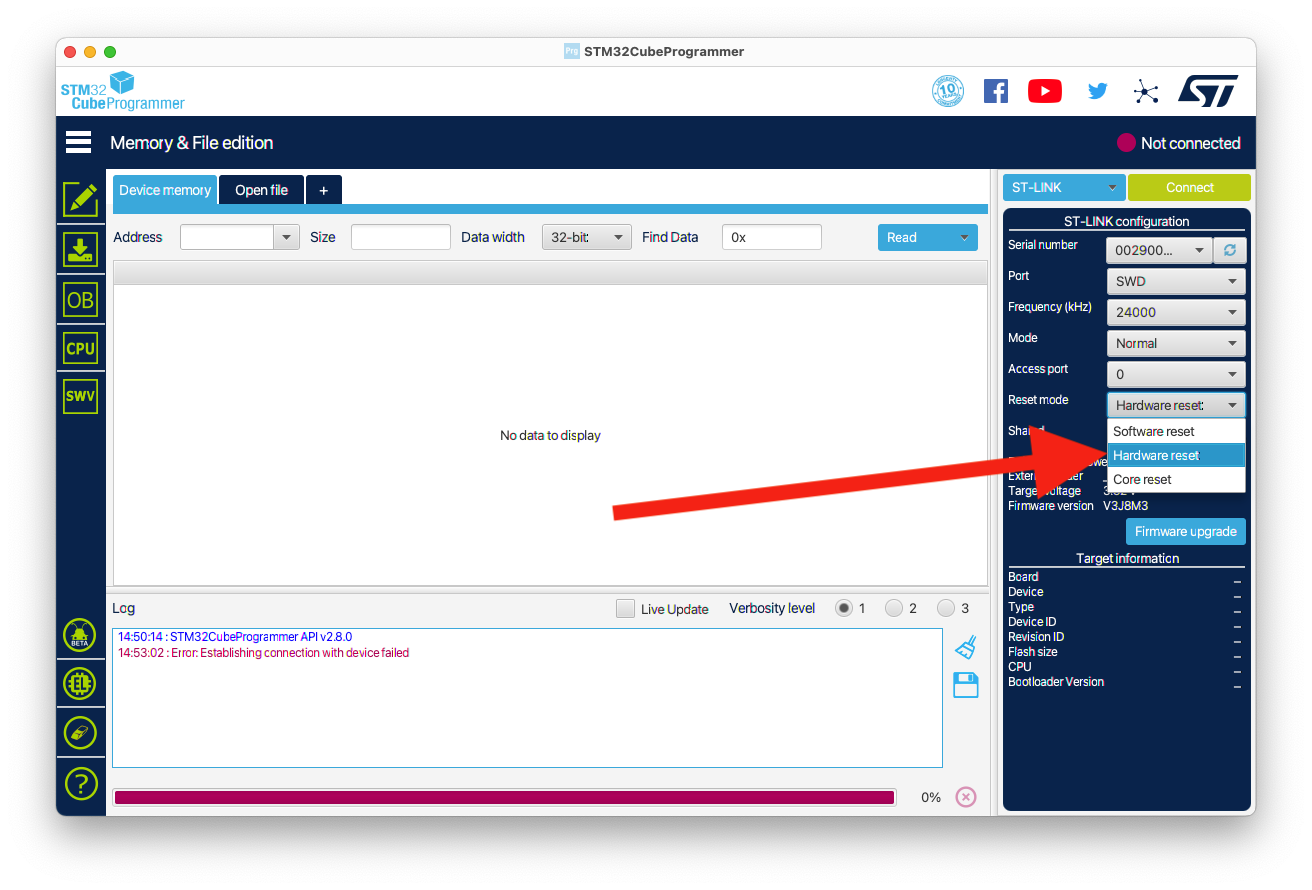
Task: Choose Core reset from the list
Action: [1176, 479]
